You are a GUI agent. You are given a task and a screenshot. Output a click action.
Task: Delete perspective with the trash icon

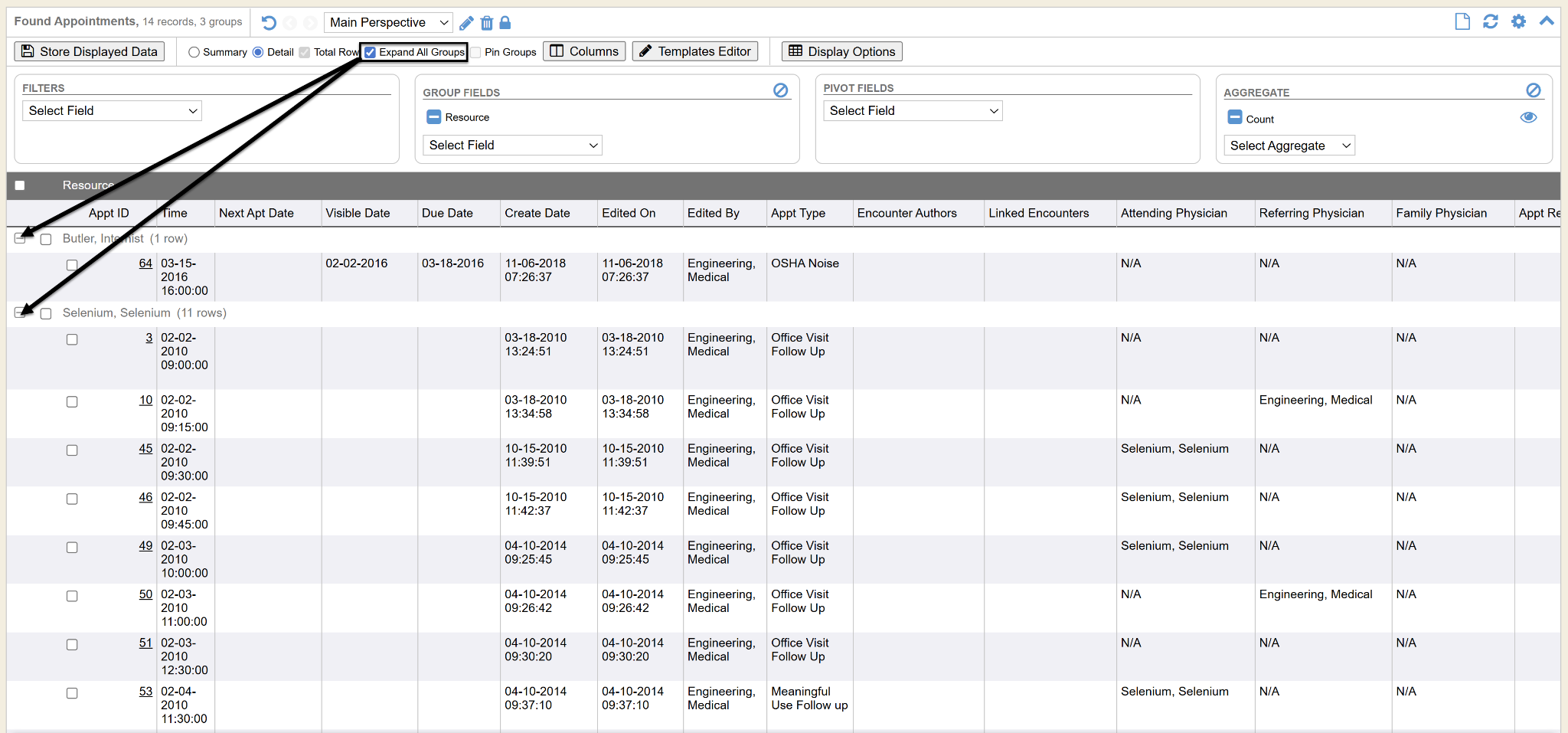click(486, 23)
